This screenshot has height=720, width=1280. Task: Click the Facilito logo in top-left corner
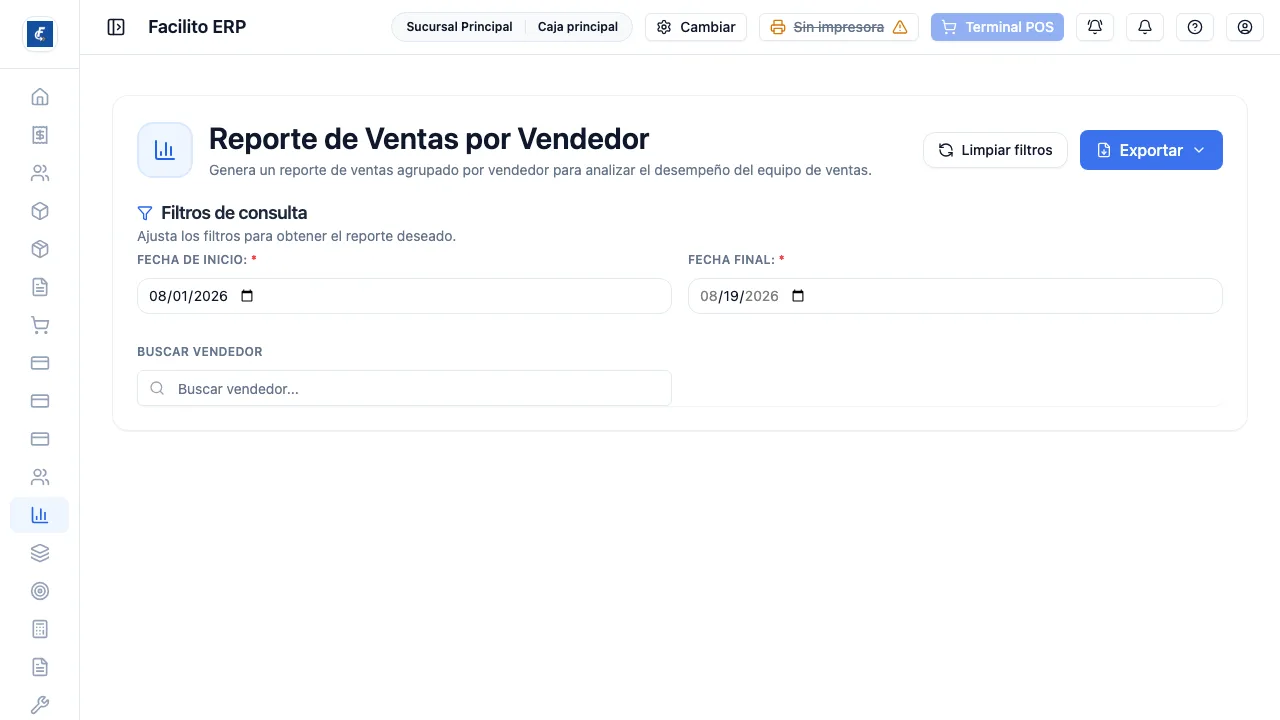40,34
